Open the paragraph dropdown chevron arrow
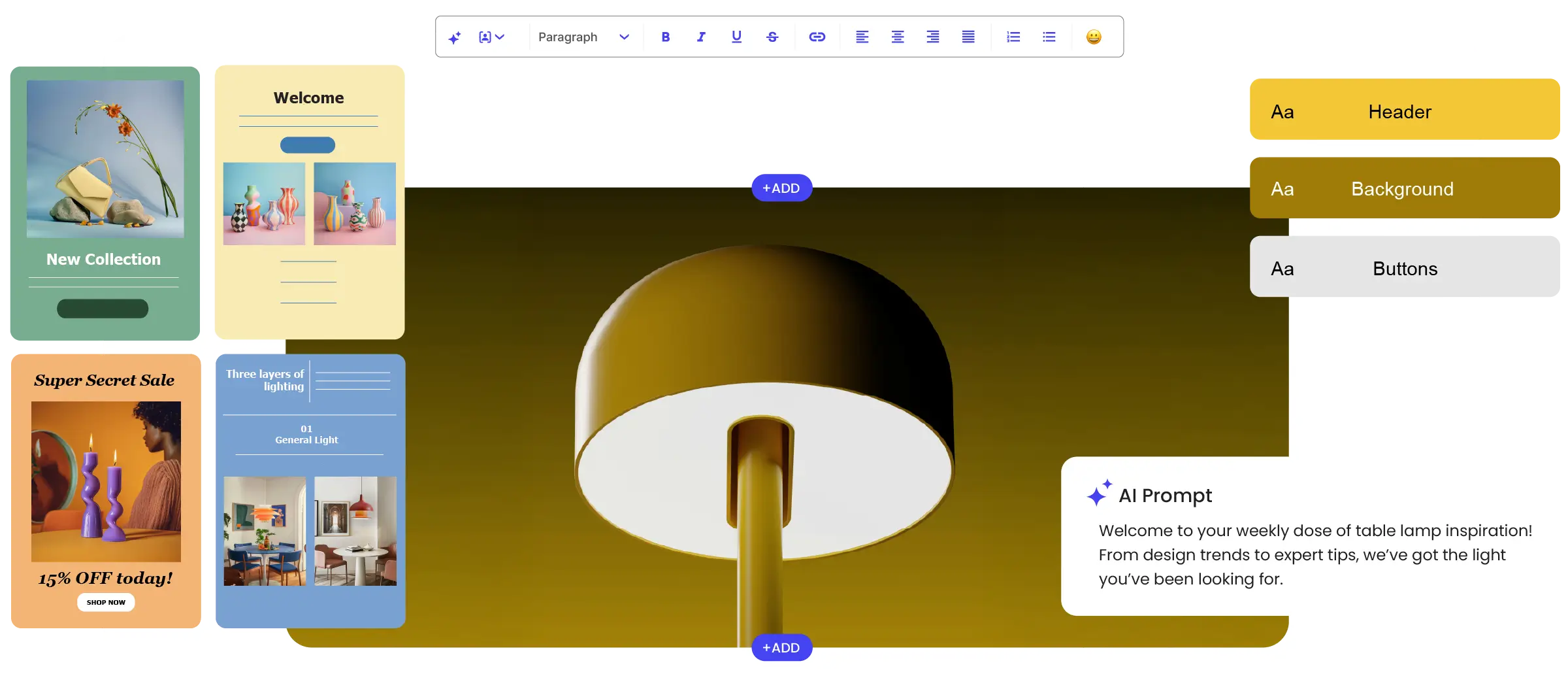 [x=624, y=37]
